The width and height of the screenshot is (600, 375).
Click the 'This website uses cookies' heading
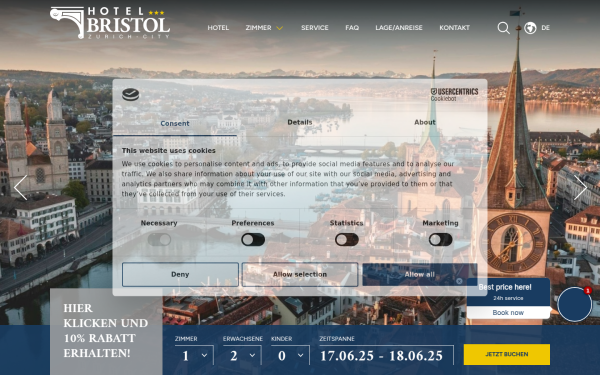click(168, 151)
